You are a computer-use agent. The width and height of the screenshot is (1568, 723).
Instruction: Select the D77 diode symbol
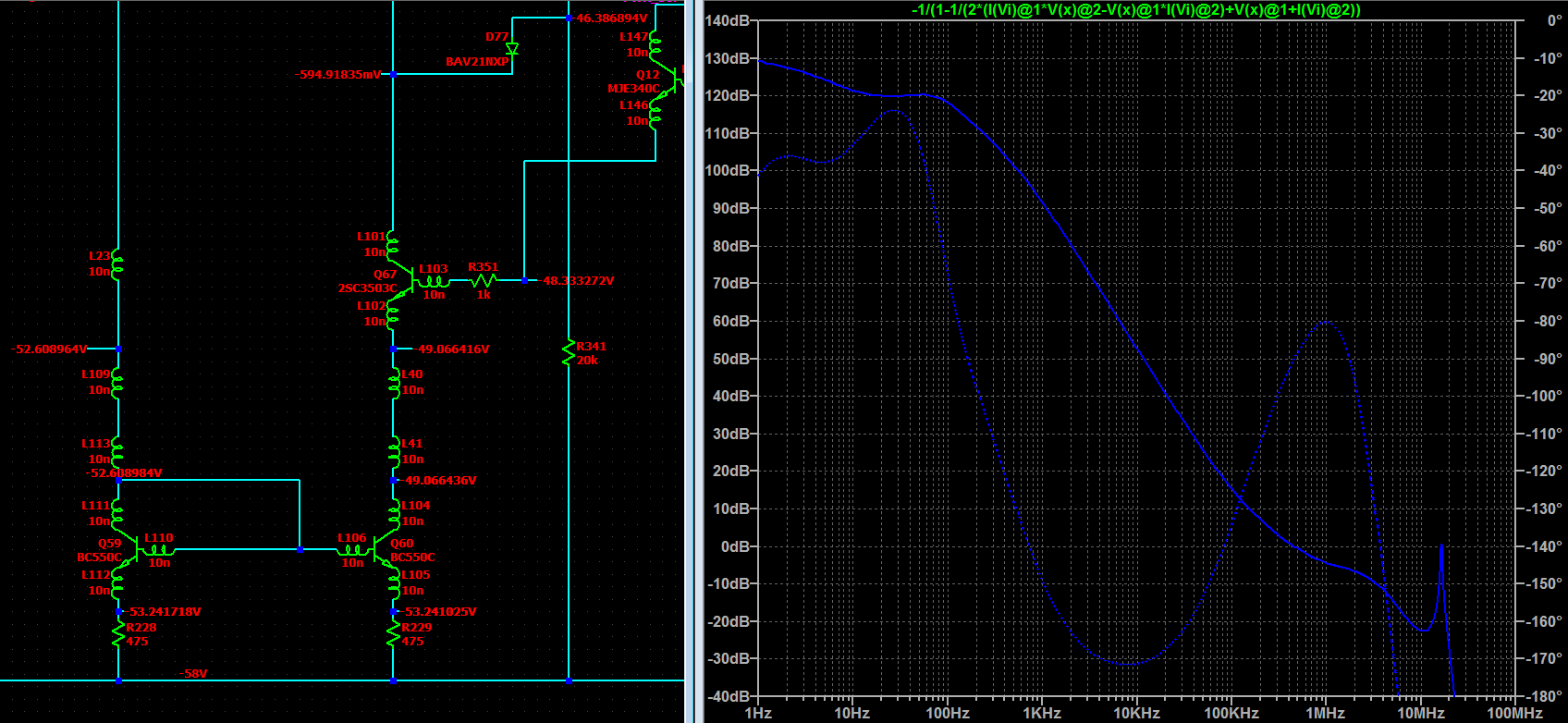[512, 49]
